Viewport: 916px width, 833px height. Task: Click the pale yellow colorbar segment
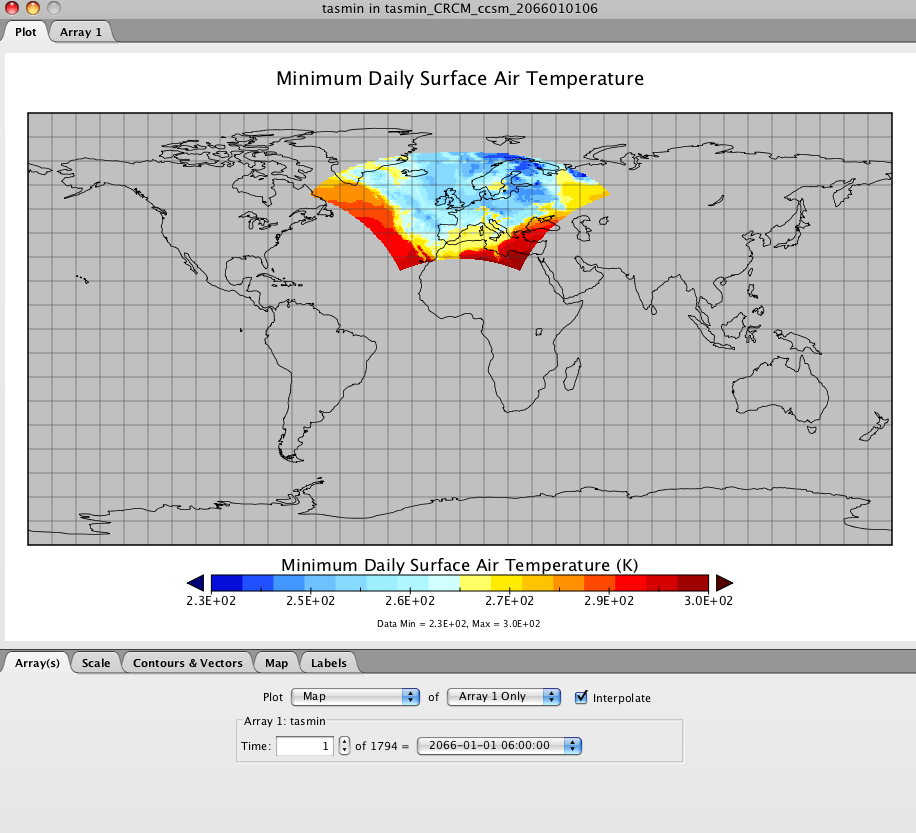tap(475, 583)
